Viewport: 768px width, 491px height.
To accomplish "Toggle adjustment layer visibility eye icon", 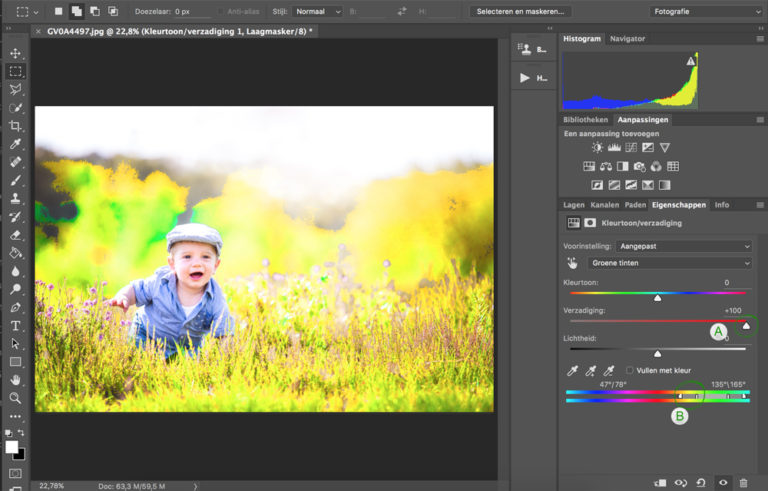I will coord(723,482).
